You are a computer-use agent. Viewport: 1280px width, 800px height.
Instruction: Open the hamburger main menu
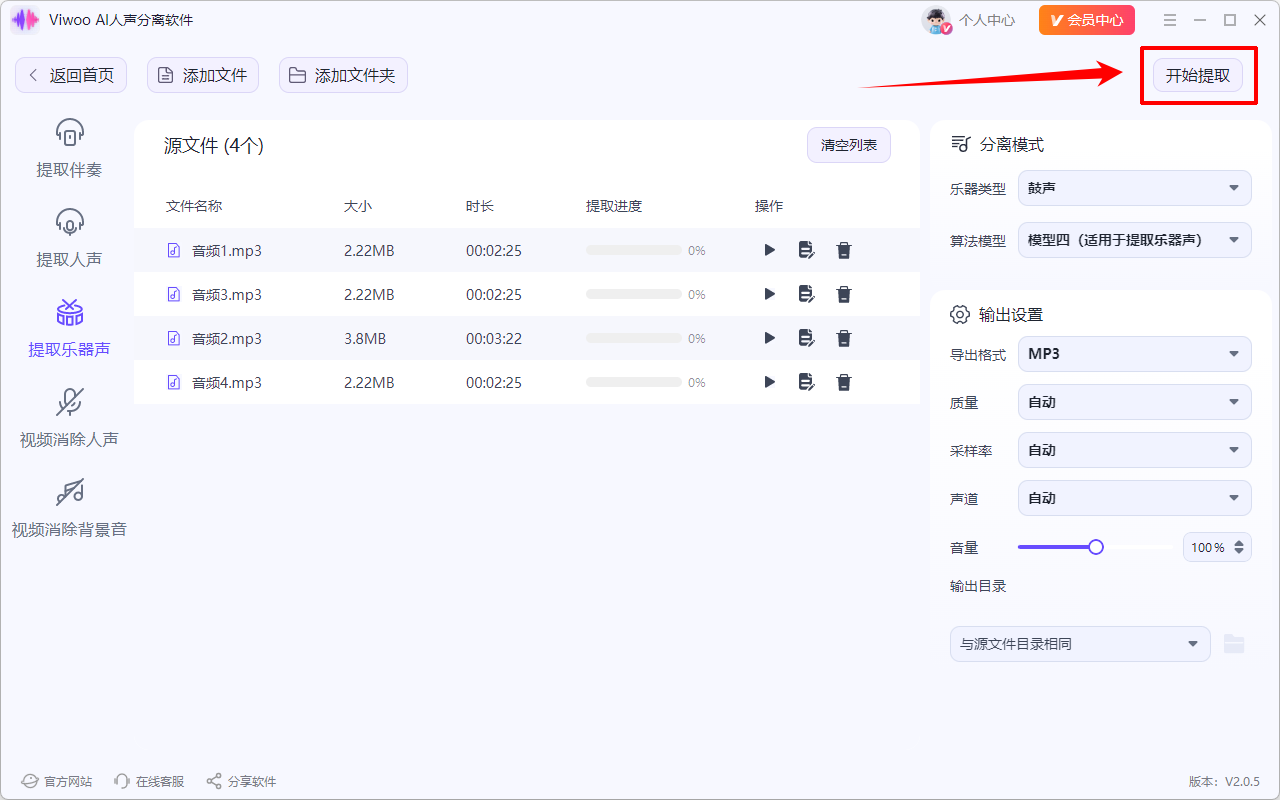(x=1171, y=20)
